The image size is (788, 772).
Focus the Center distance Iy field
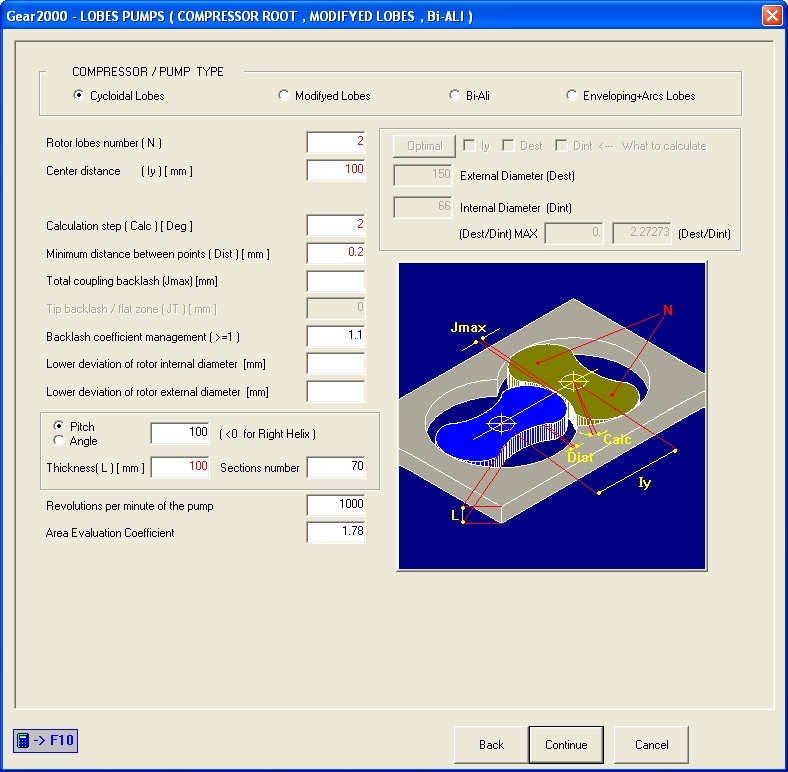click(x=336, y=170)
